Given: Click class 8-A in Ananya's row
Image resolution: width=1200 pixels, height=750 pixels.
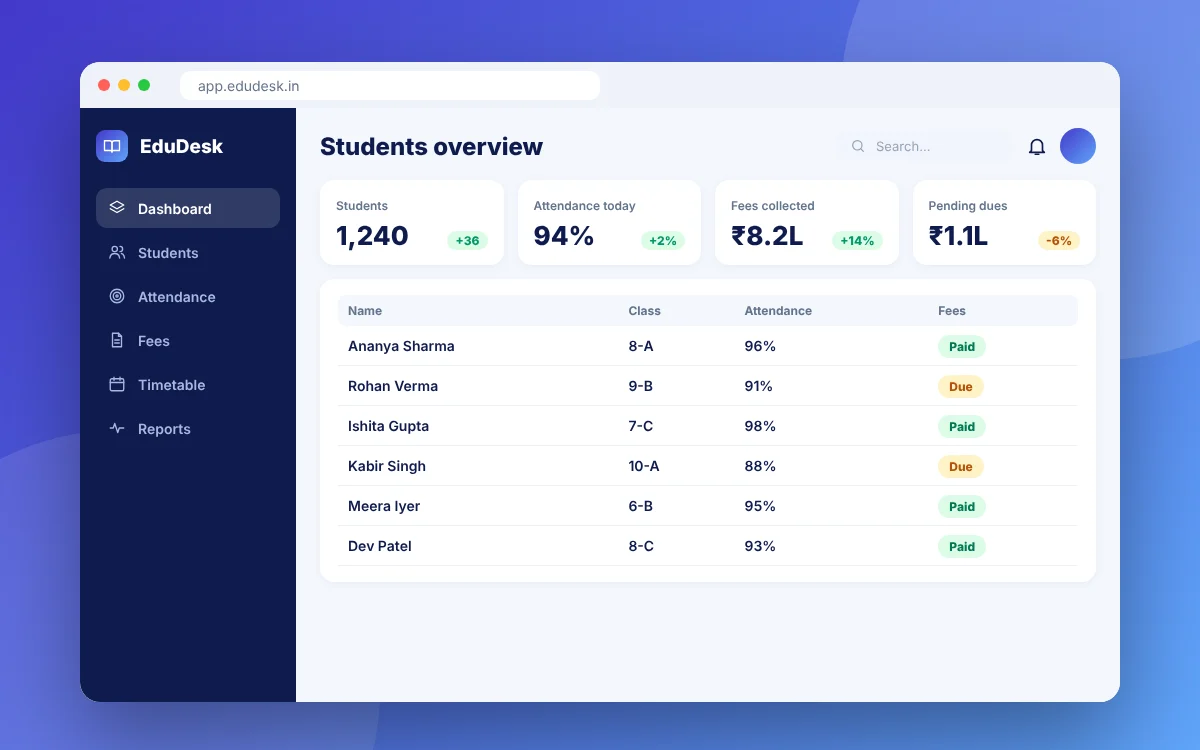Looking at the screenshot, I should (641, 346).
